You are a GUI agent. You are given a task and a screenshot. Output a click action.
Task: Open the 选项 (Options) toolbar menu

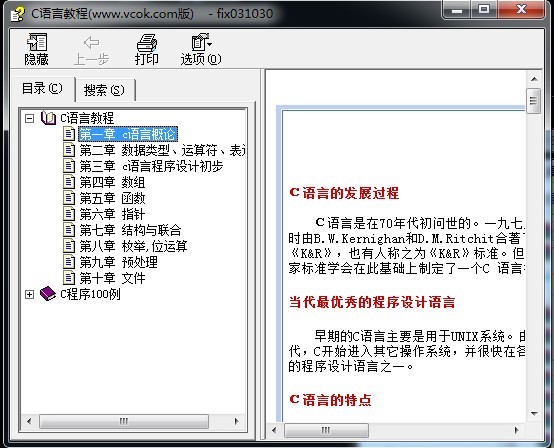coord(201,49)
